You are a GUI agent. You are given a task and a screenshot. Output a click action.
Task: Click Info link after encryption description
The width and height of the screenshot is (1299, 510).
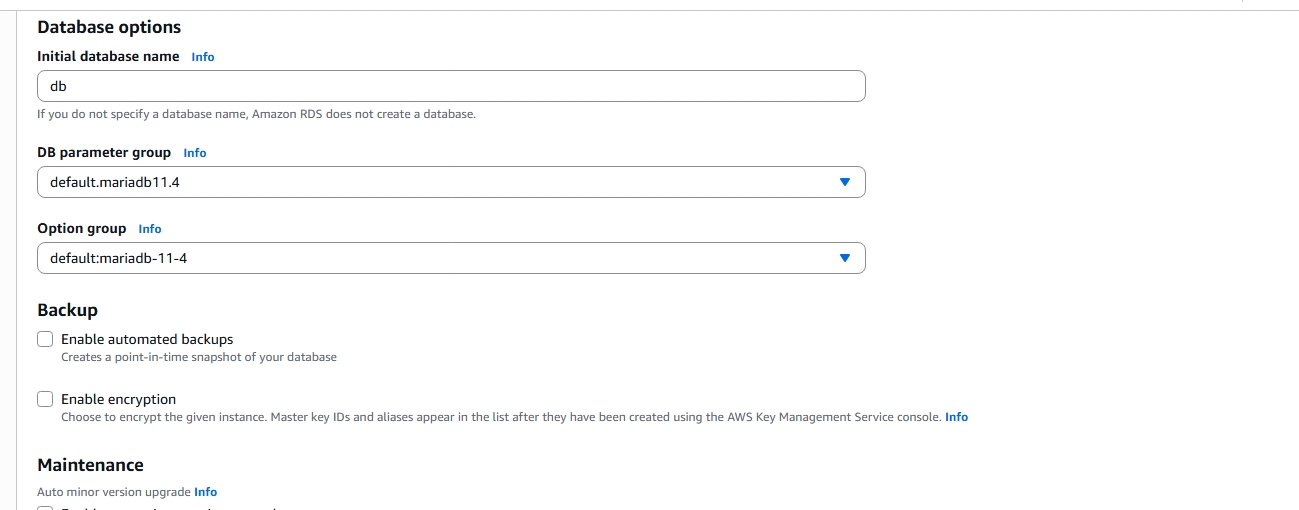956,417
